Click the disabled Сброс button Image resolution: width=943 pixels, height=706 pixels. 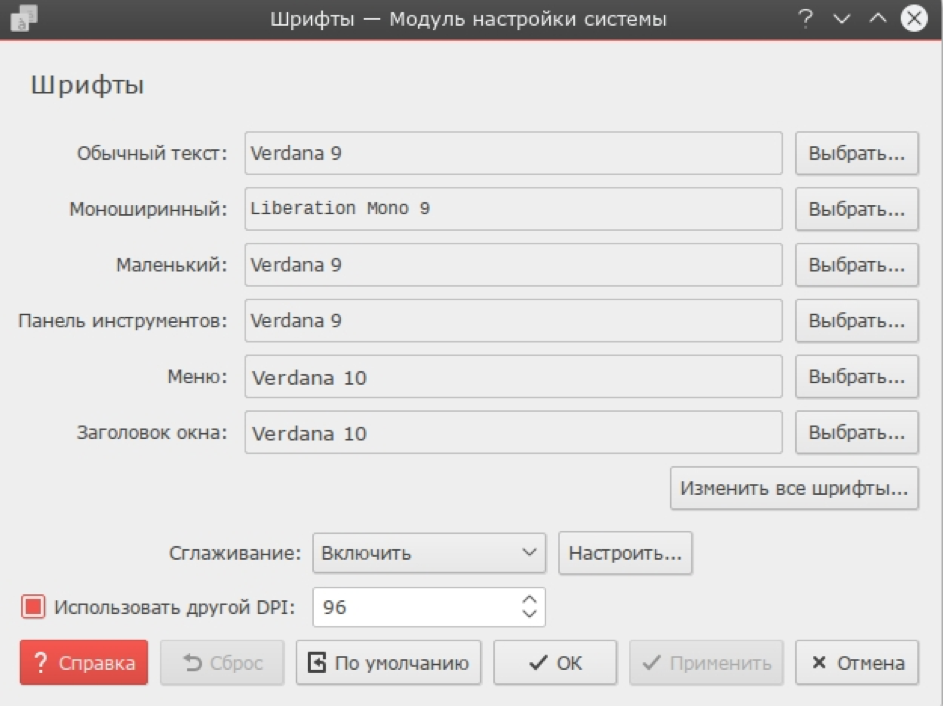coord(222,663)
